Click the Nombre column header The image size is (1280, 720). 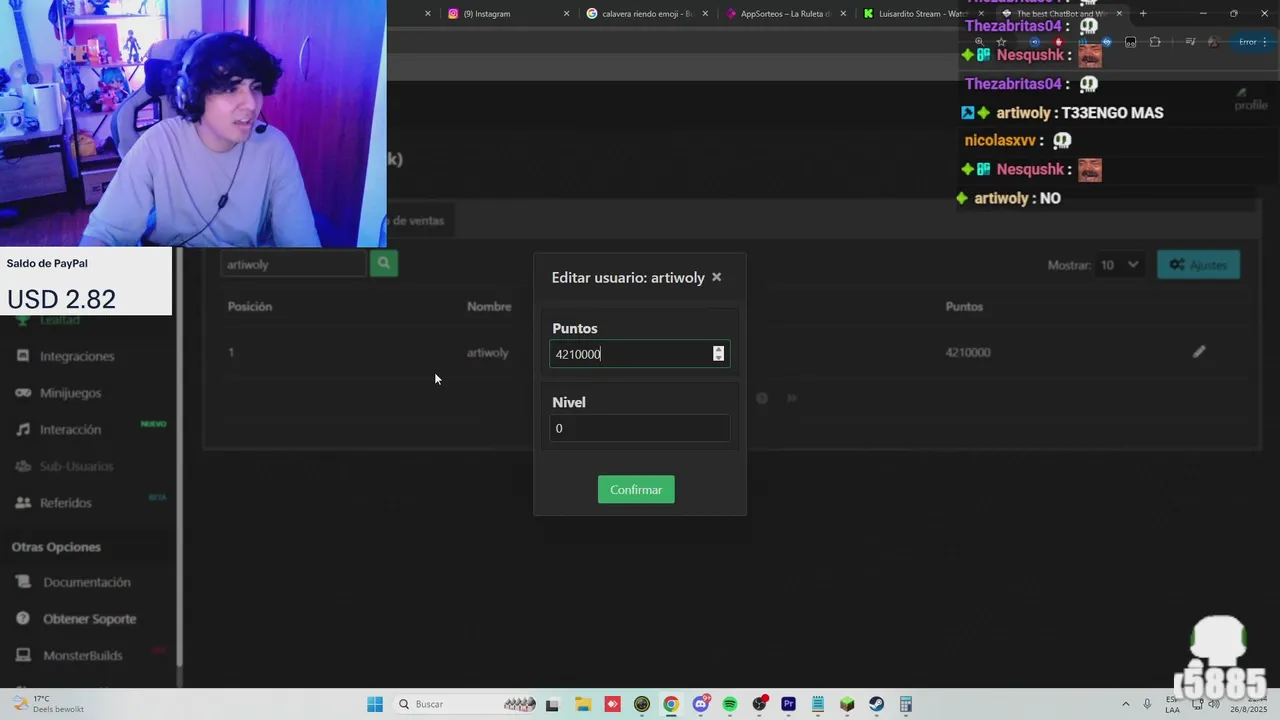tap(489, 306)
